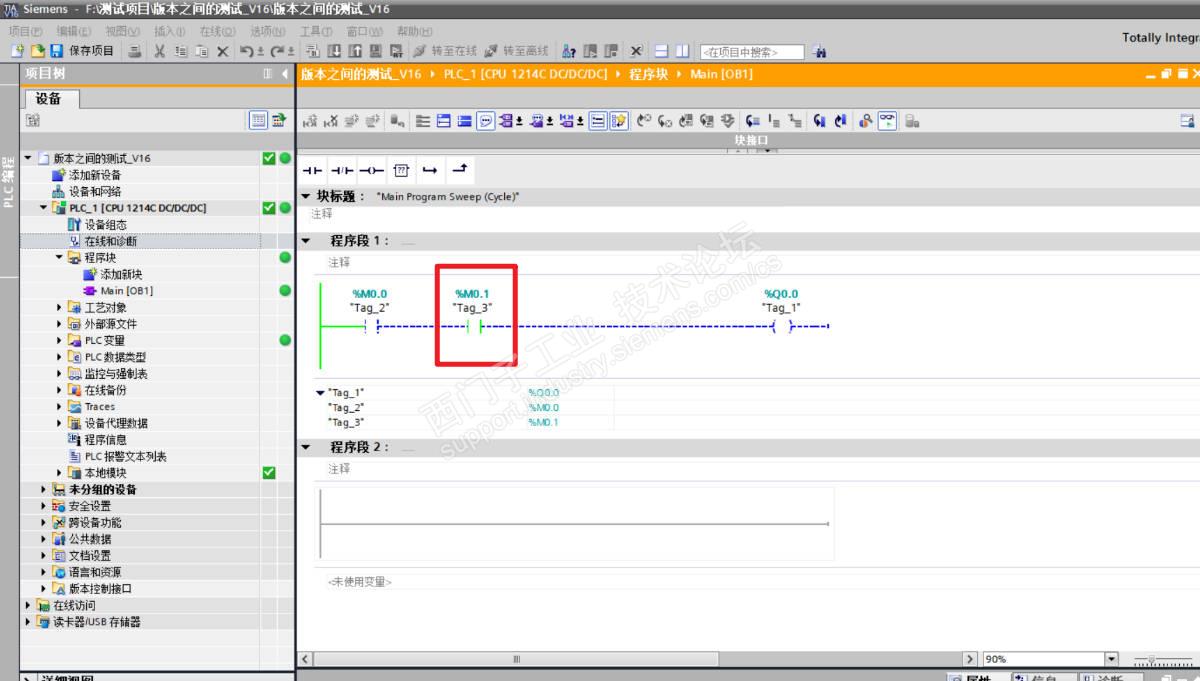Toggle network comments speech bubble icon

486,121
